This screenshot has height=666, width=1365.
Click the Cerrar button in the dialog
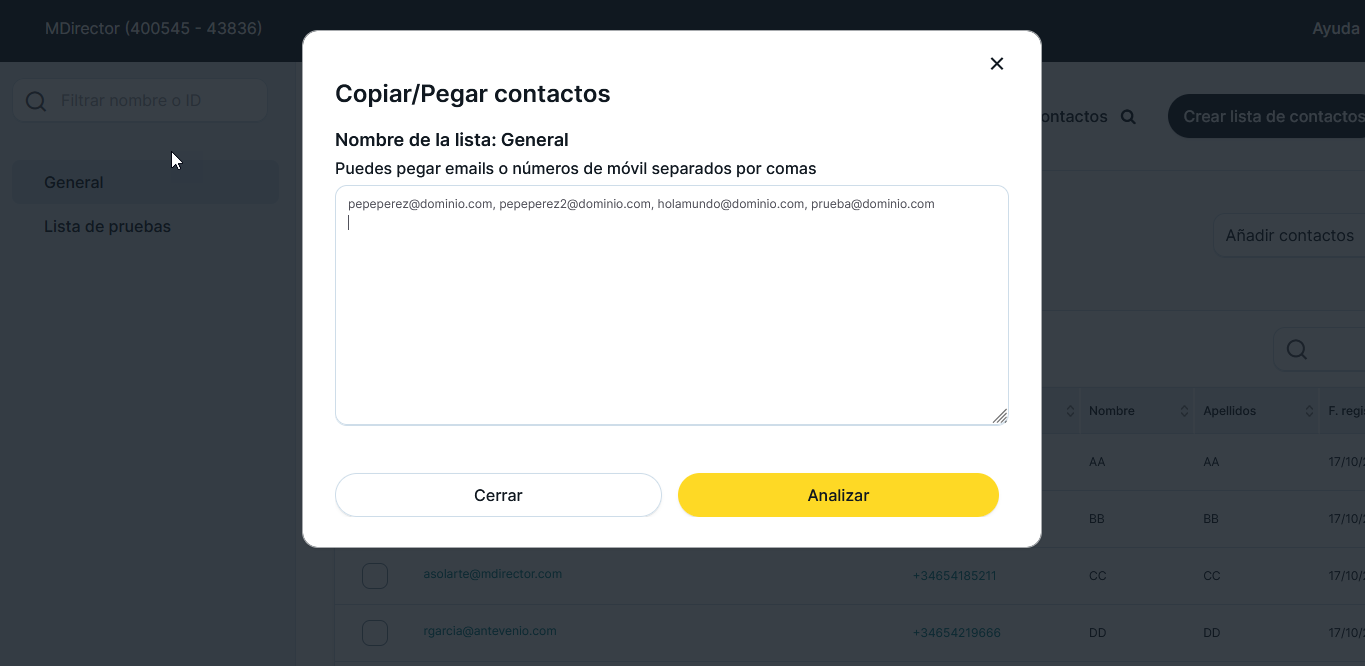pos(498,495)
